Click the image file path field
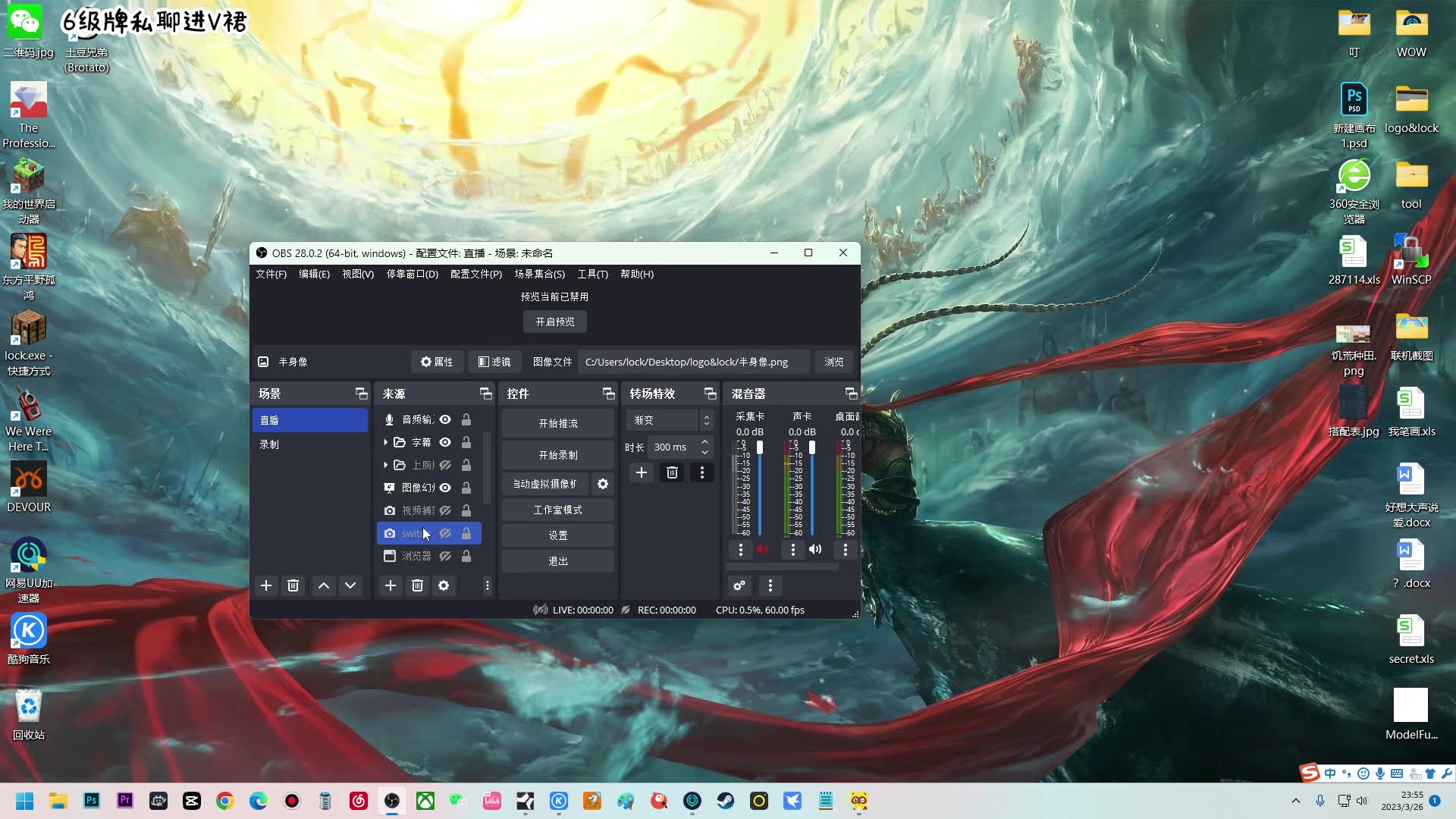1456x819 pixels. pyautogui.click(x=693, y=362)
